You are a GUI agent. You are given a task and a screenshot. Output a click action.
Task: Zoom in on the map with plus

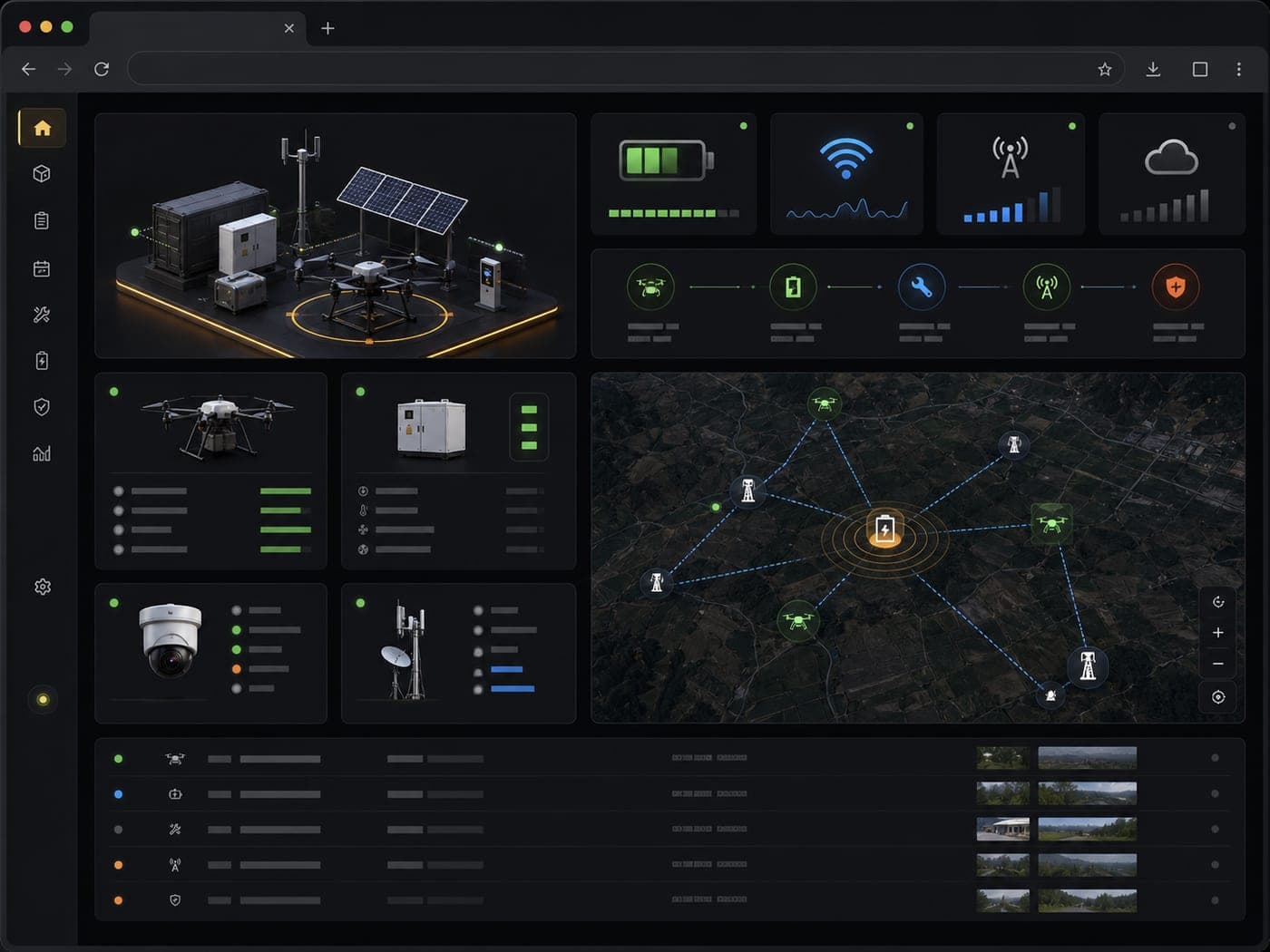coord(1218,633)
